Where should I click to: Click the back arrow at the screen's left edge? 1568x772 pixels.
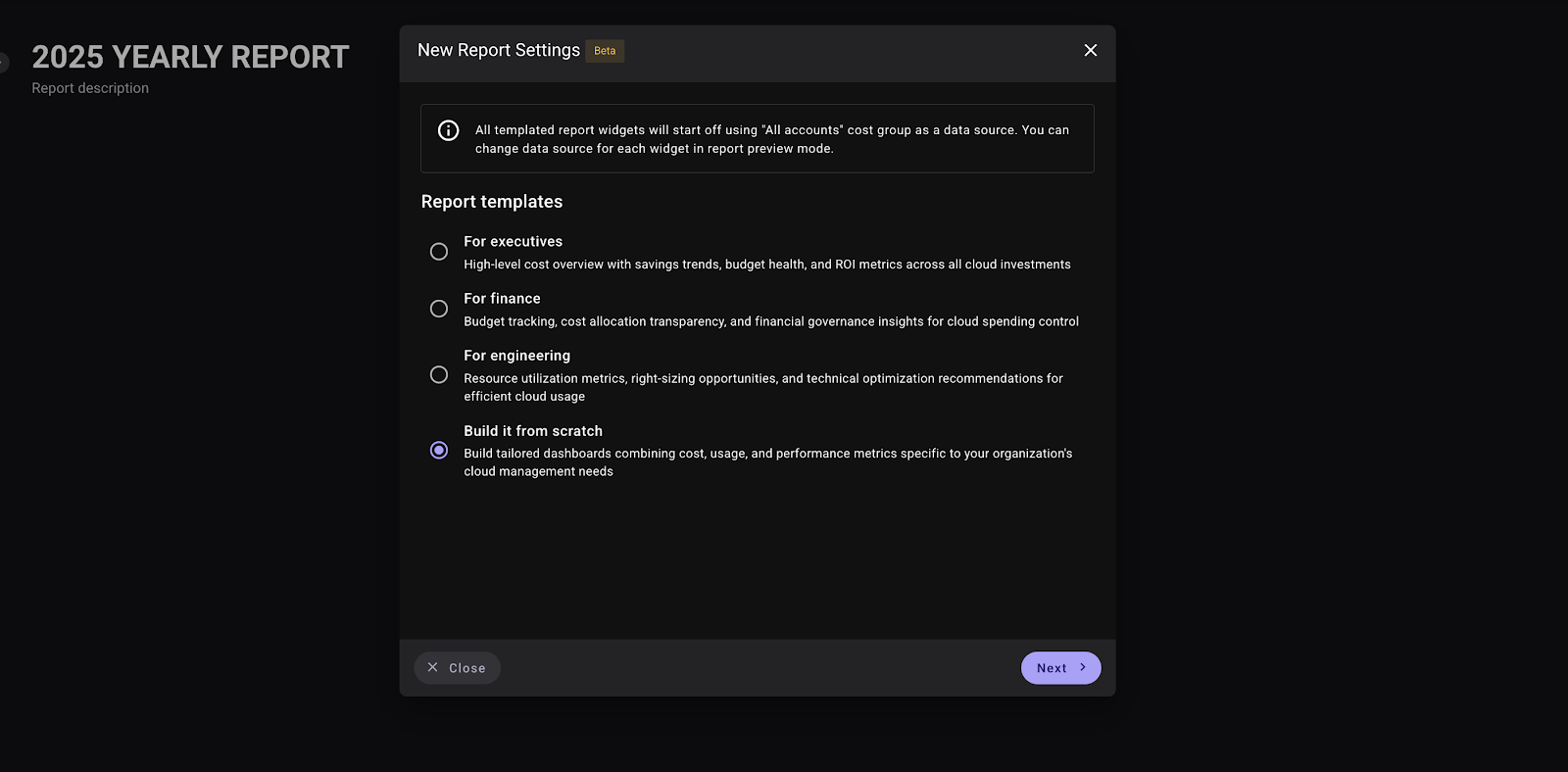coord(5,62)
